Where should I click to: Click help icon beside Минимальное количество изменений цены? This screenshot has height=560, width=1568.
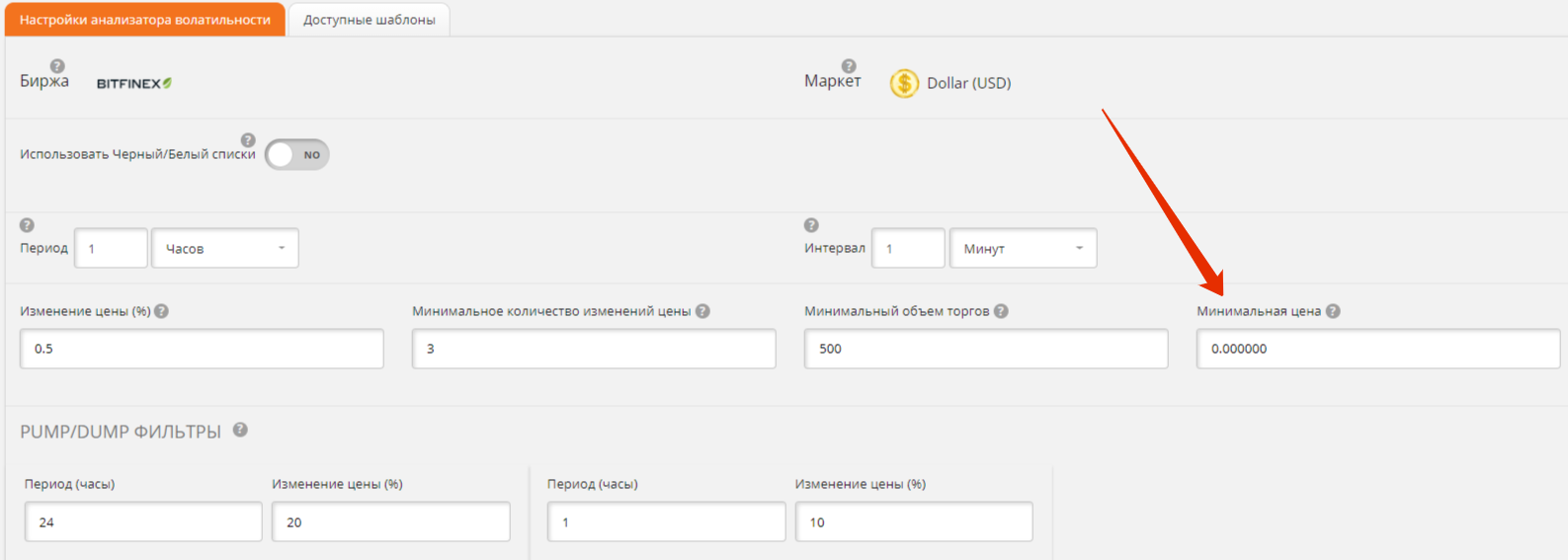click(702, 311)
